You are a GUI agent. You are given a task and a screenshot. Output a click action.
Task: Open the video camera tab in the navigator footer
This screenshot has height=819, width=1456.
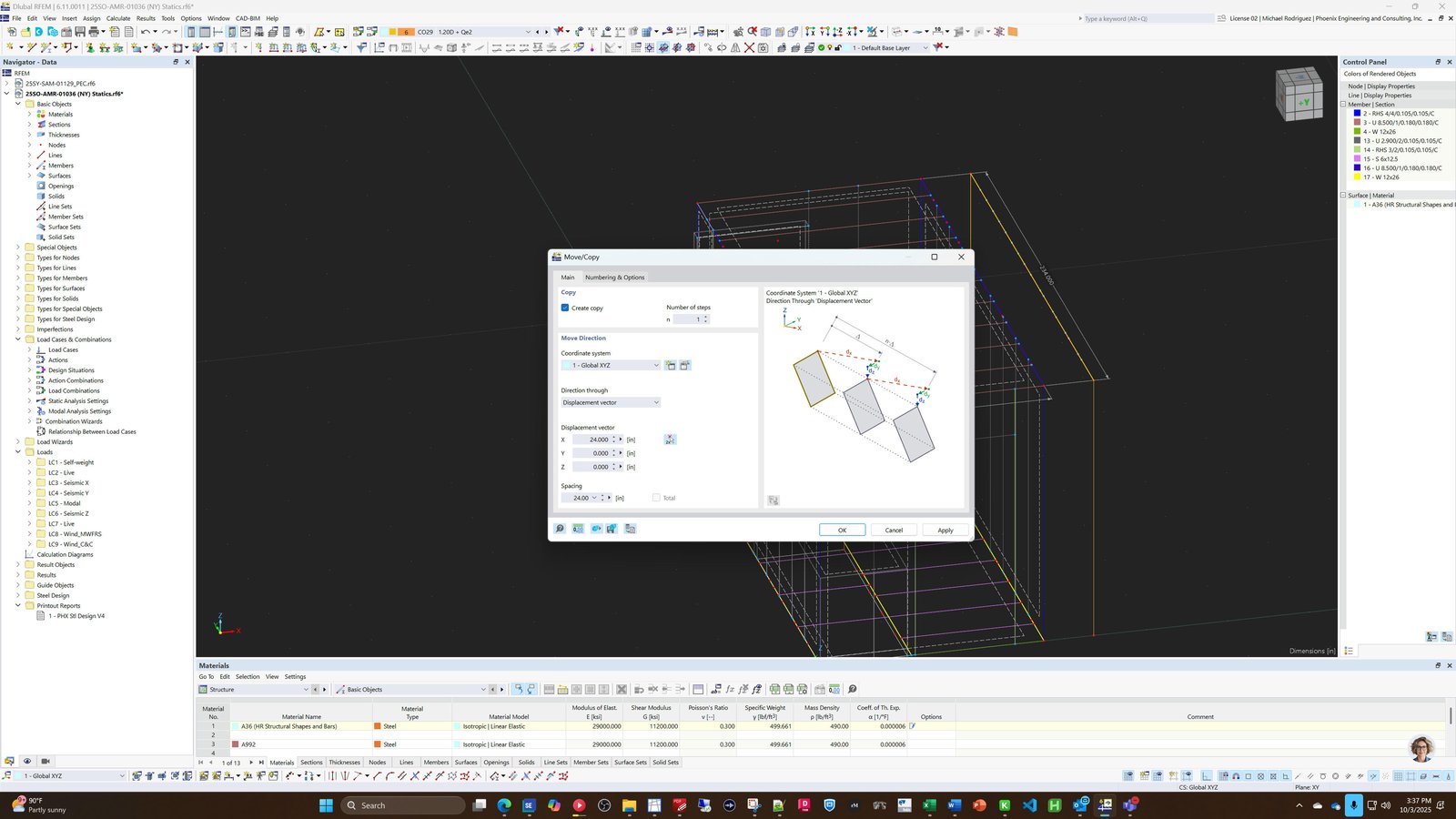click(45, 761)
